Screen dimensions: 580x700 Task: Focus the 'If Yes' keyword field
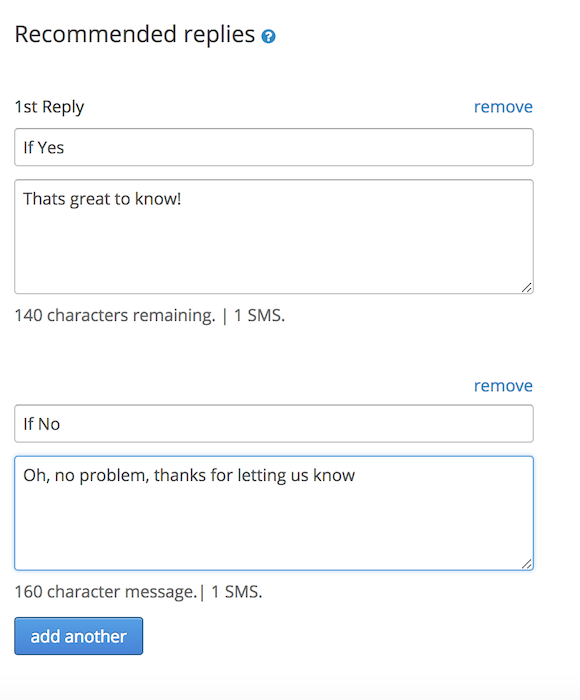pos(274,147)
